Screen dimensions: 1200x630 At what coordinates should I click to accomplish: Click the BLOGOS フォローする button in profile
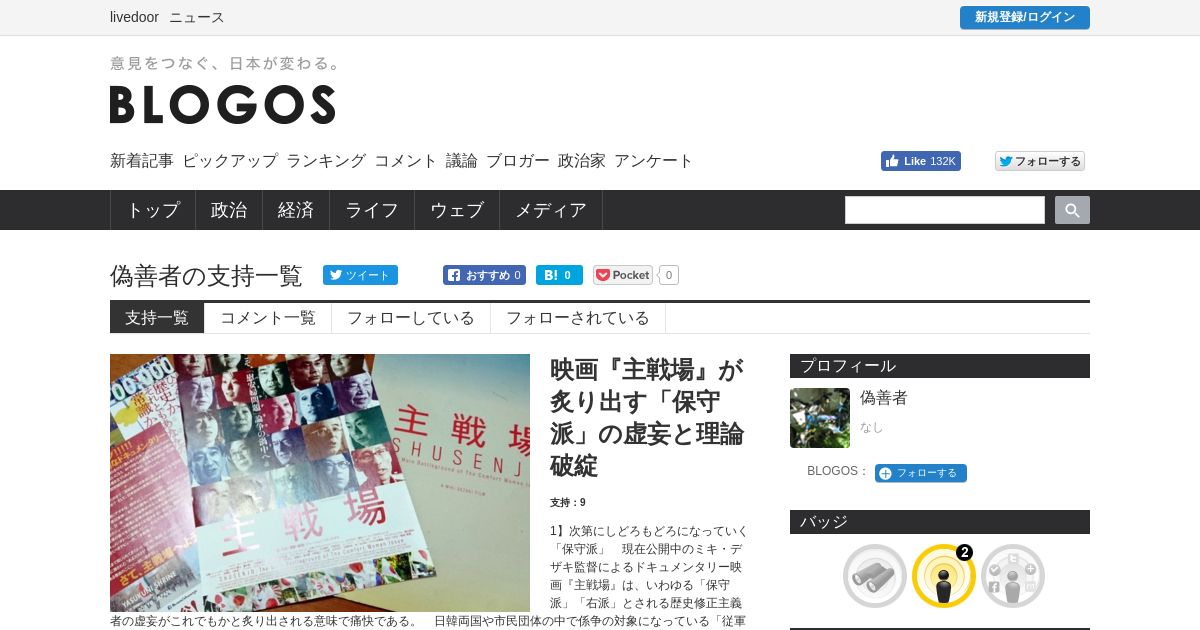coord(921,473)
